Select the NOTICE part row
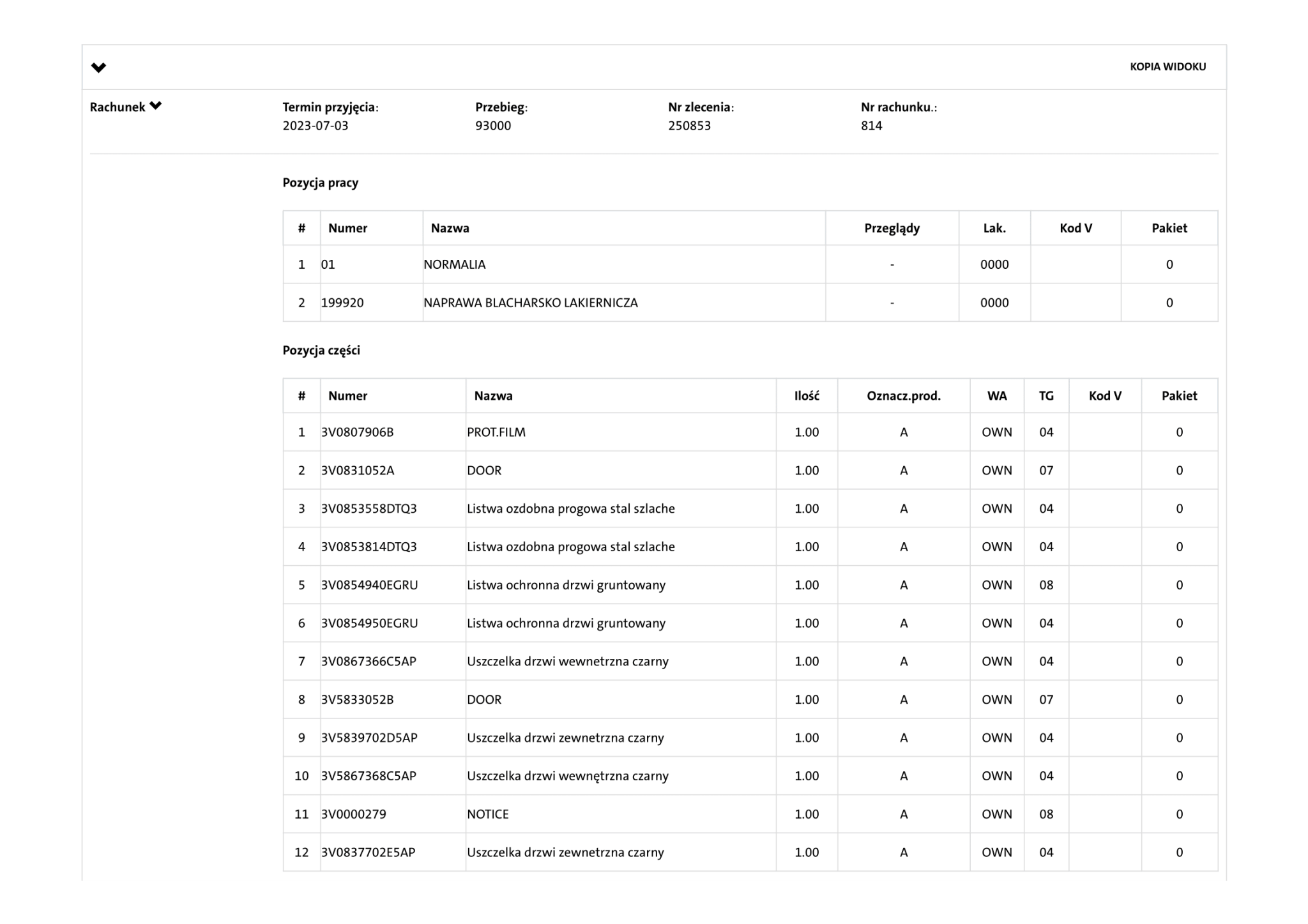1308x924 pixels. pyautogui.click(x=487, y=814)
